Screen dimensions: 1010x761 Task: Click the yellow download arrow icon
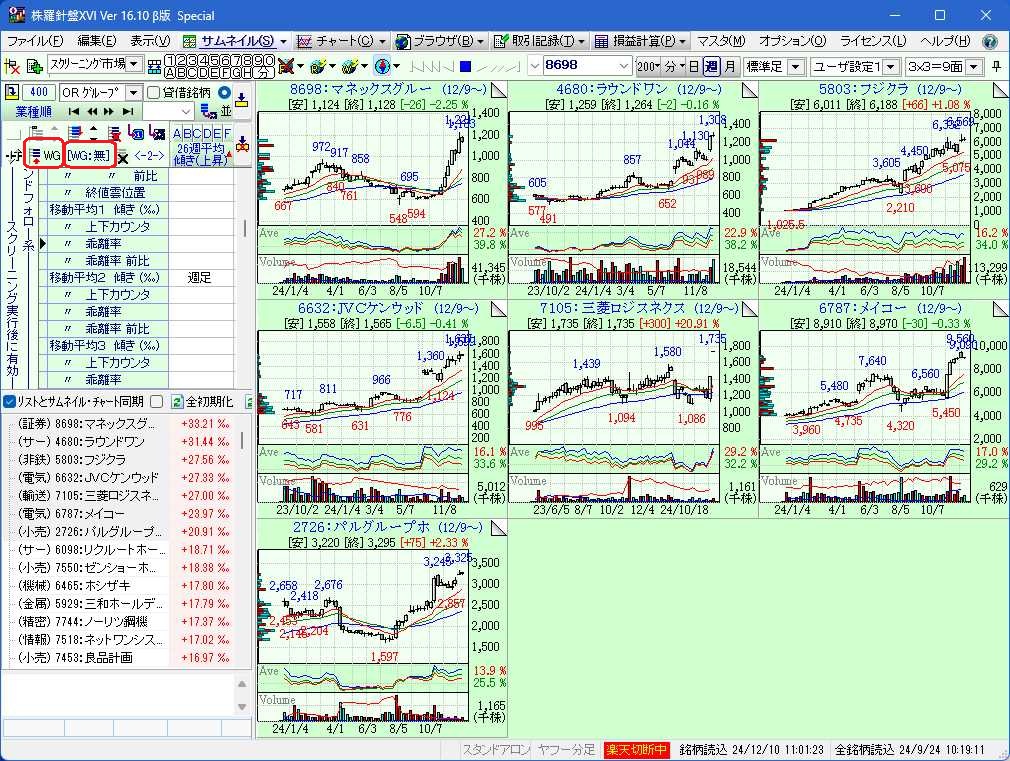pyautogui.click(x=242, y=99)
